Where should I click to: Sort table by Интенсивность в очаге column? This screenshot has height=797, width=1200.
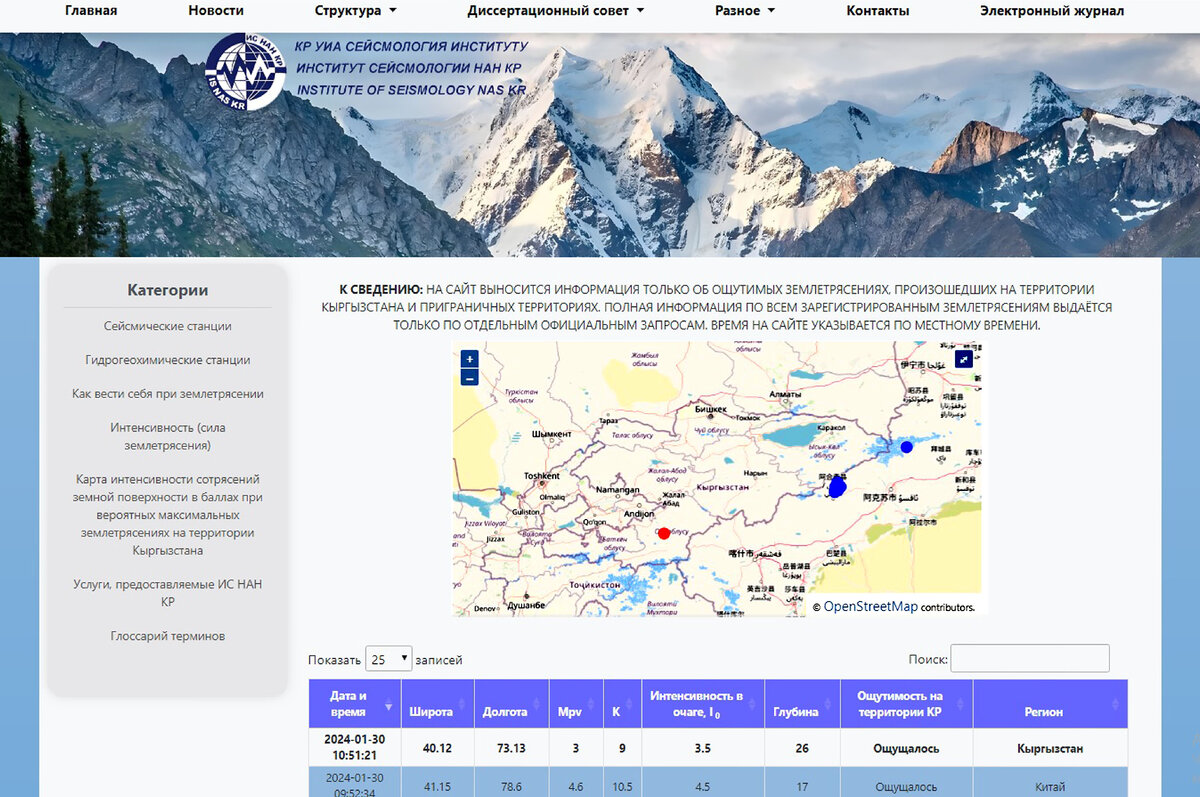[702, 704]
